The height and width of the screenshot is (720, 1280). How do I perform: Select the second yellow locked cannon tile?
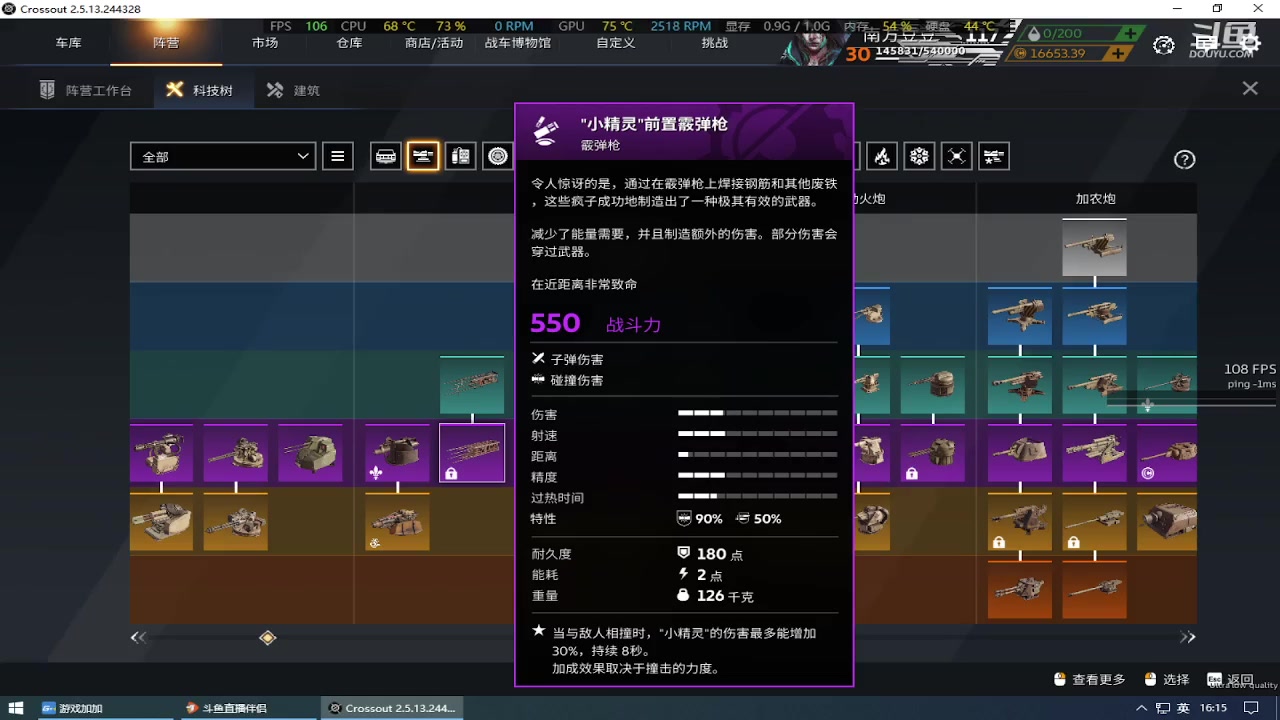1095,521
